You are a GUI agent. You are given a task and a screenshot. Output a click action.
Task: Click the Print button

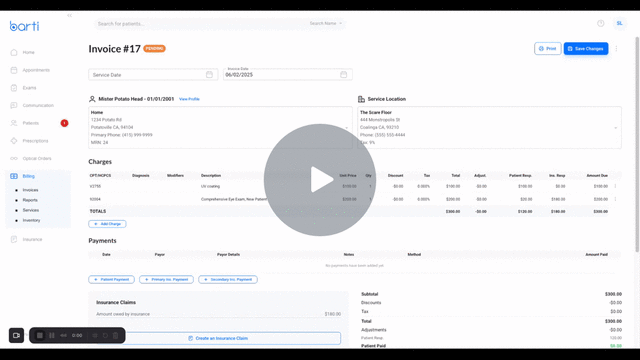[x=548, y=49]
